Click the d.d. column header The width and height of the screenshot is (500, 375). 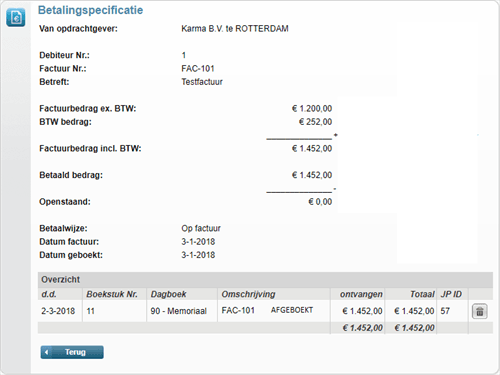pos(49,294)
